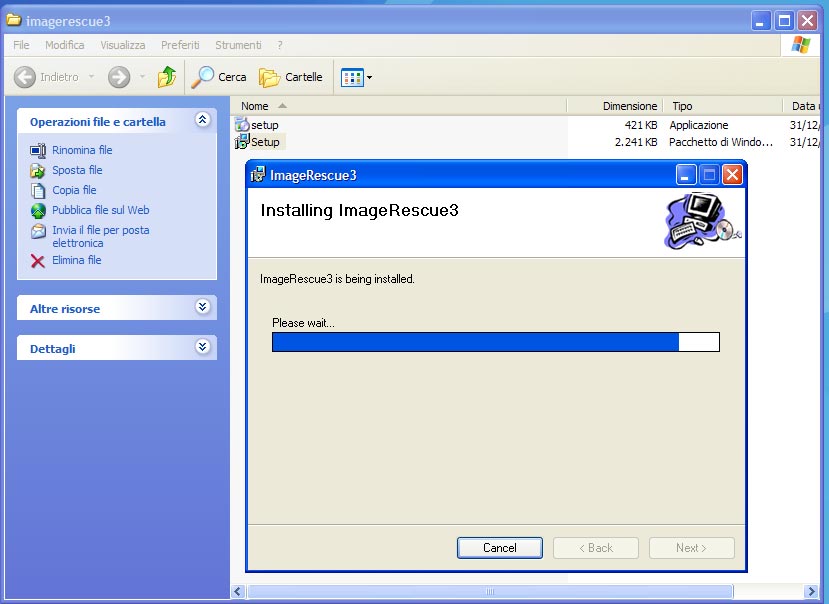Select the capitalized Setup file name

(265, 142)
